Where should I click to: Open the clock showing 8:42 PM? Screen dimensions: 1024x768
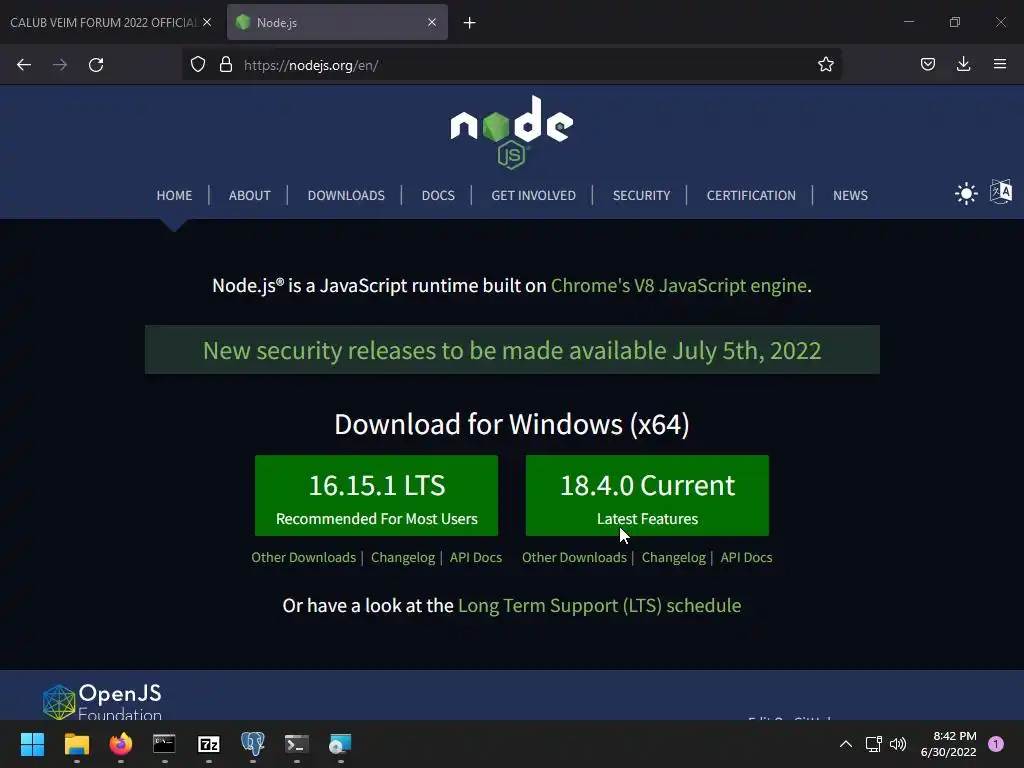point(949,744)
